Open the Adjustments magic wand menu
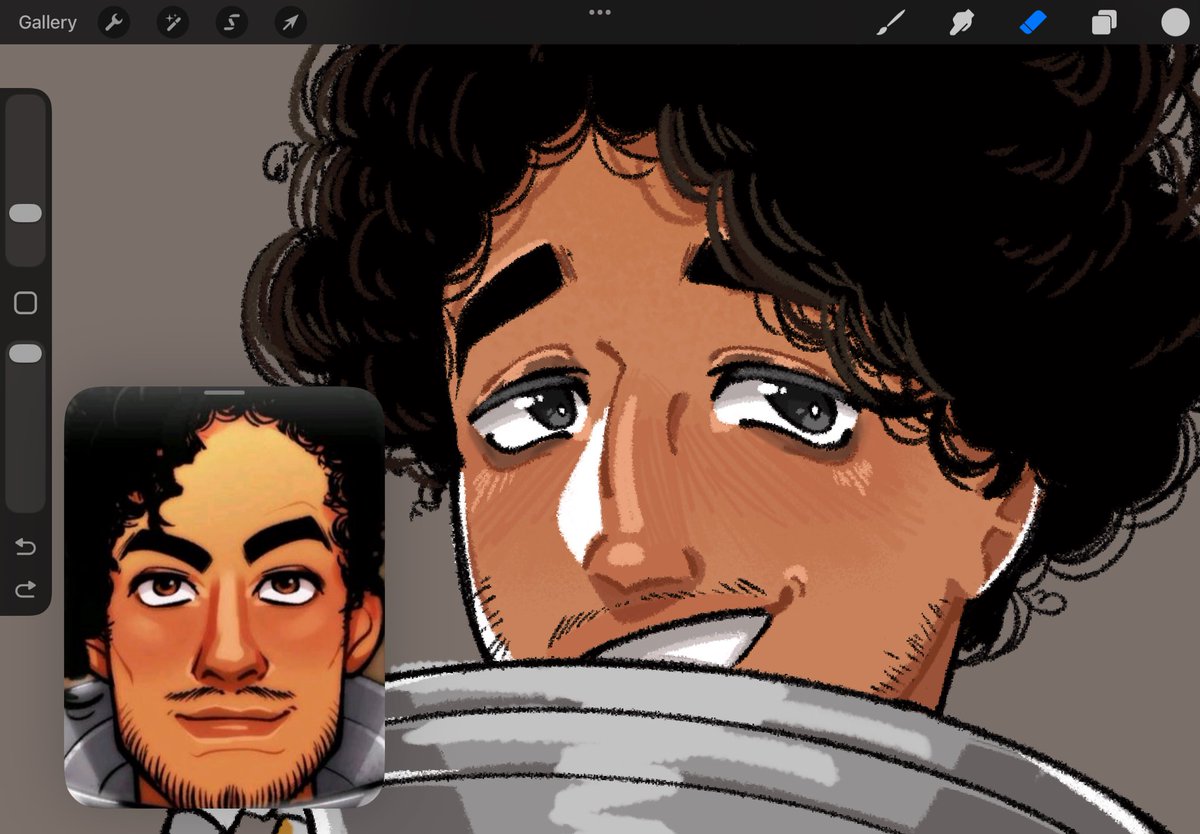This screenshot has height=834, width=1200. [x=173, y=22]
